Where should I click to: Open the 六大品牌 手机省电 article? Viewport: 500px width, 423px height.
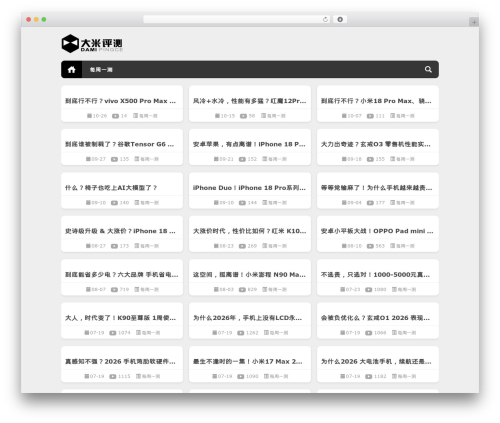tap(122, 274)
